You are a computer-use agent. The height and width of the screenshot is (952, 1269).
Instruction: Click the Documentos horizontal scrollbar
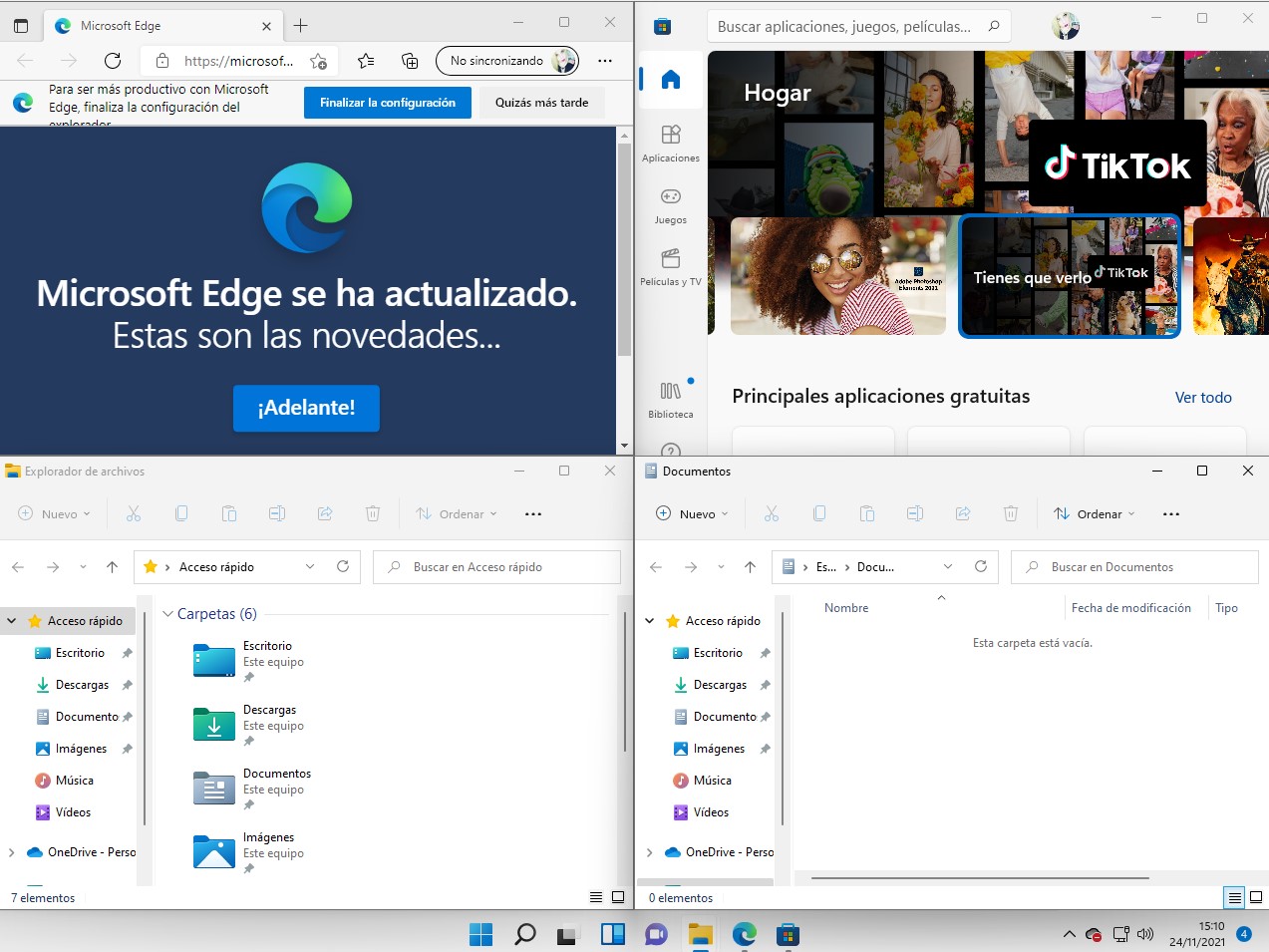click(x=980, y=878)
